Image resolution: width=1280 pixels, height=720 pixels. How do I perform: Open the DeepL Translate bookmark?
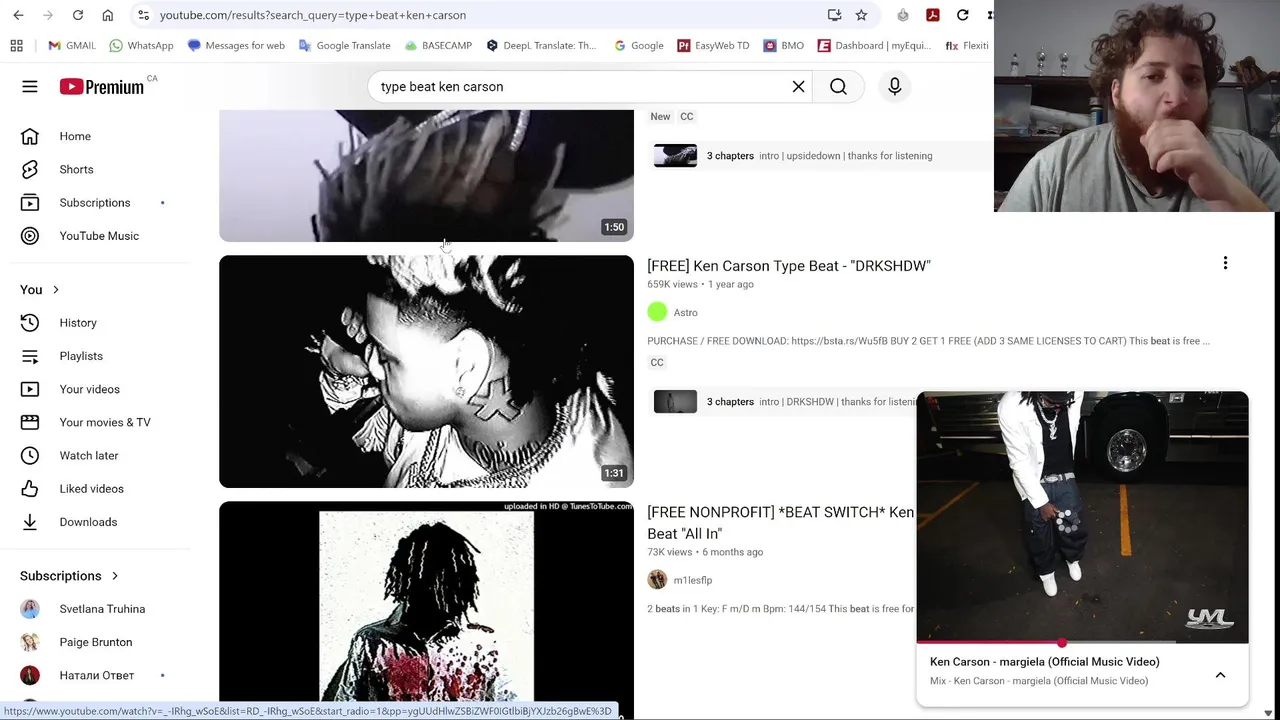[541, 45]
